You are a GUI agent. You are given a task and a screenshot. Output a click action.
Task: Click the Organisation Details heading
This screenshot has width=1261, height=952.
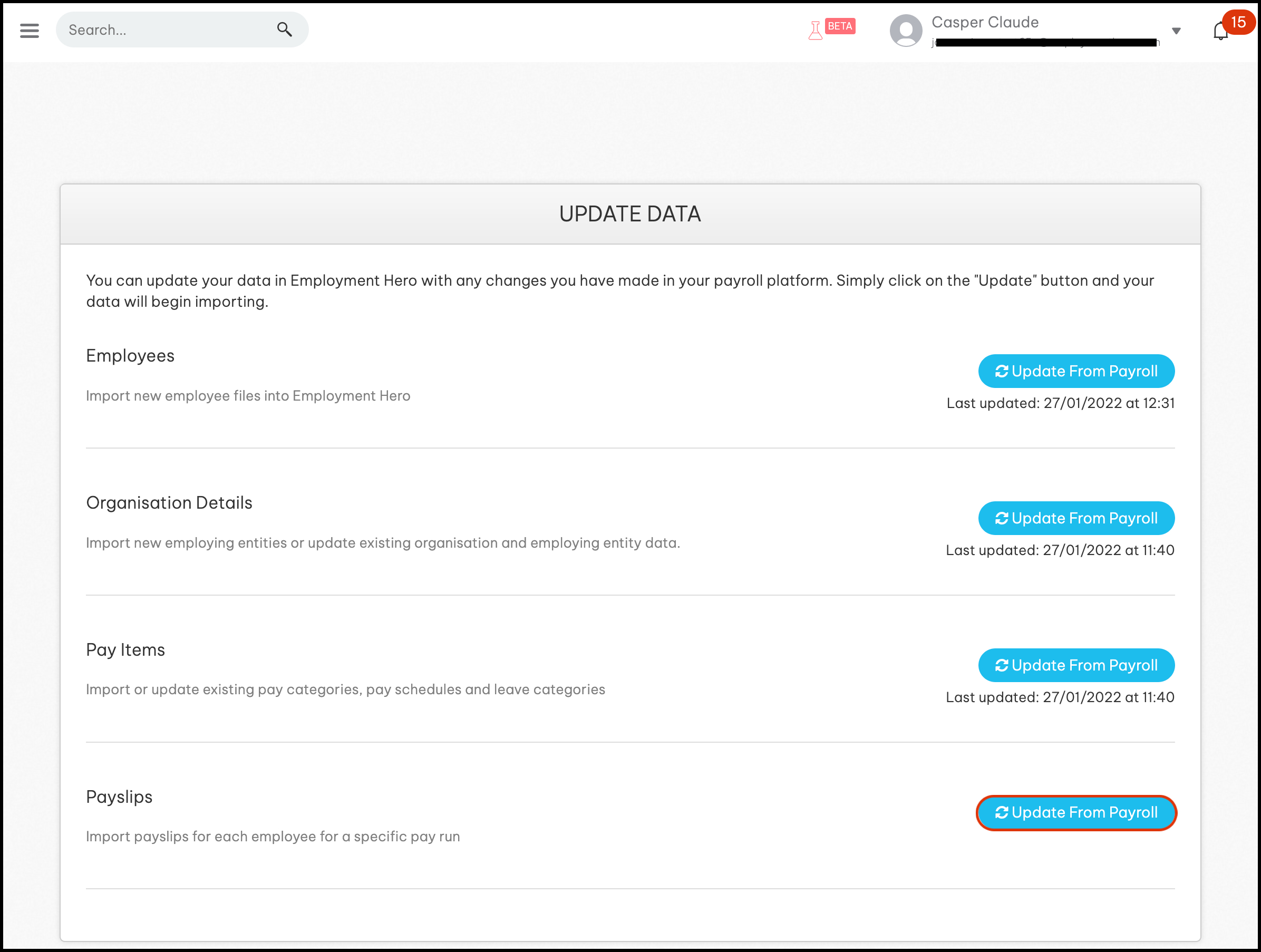169,503
